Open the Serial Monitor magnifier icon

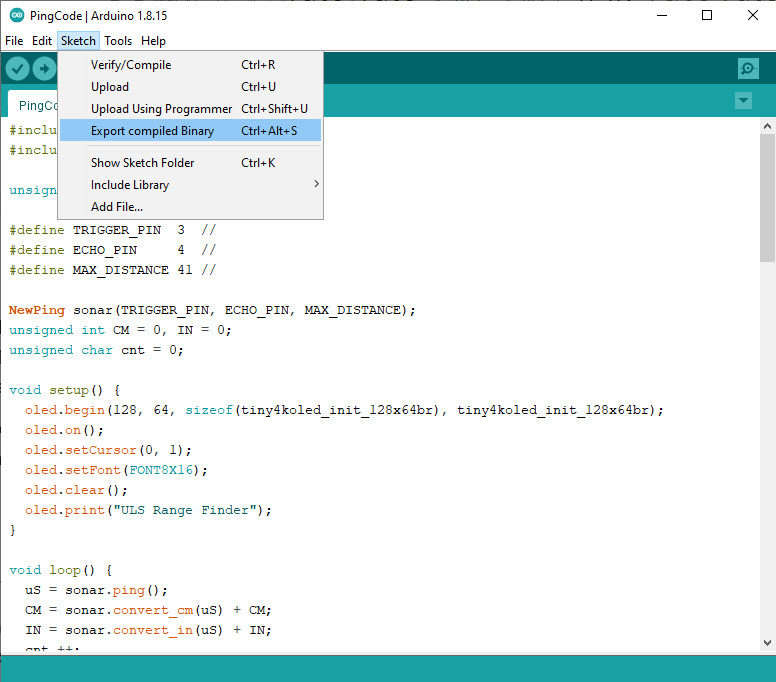click(747, 68)
